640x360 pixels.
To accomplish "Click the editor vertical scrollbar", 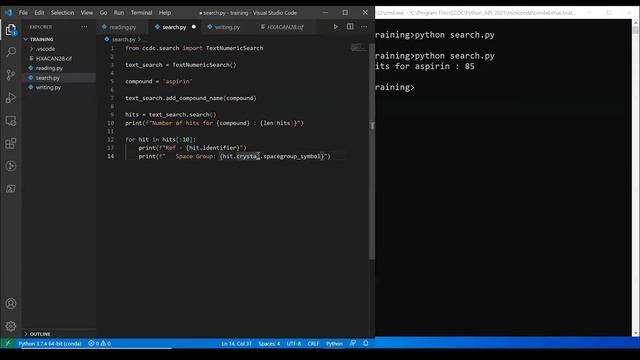I will point(371,151).
